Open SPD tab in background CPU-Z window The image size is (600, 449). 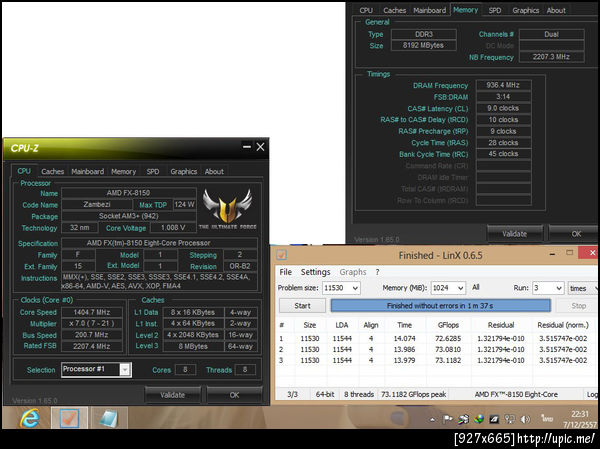point(494,10)
